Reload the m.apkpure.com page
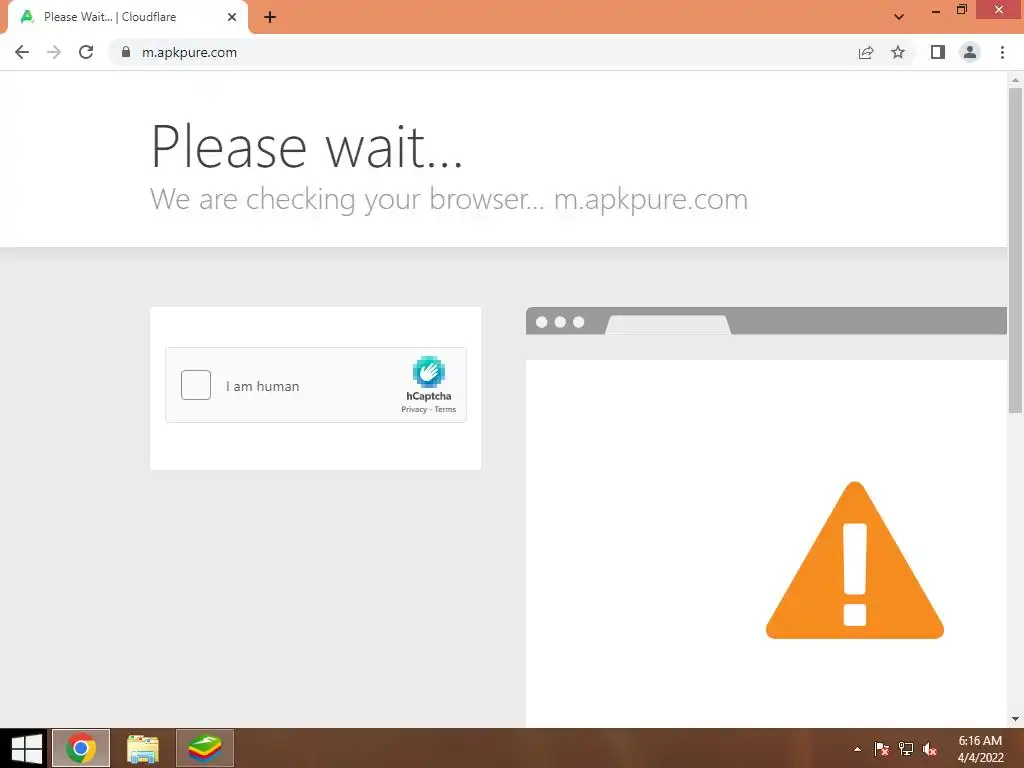The width and height of the screenshot is (1024, 768). point(86,52)
